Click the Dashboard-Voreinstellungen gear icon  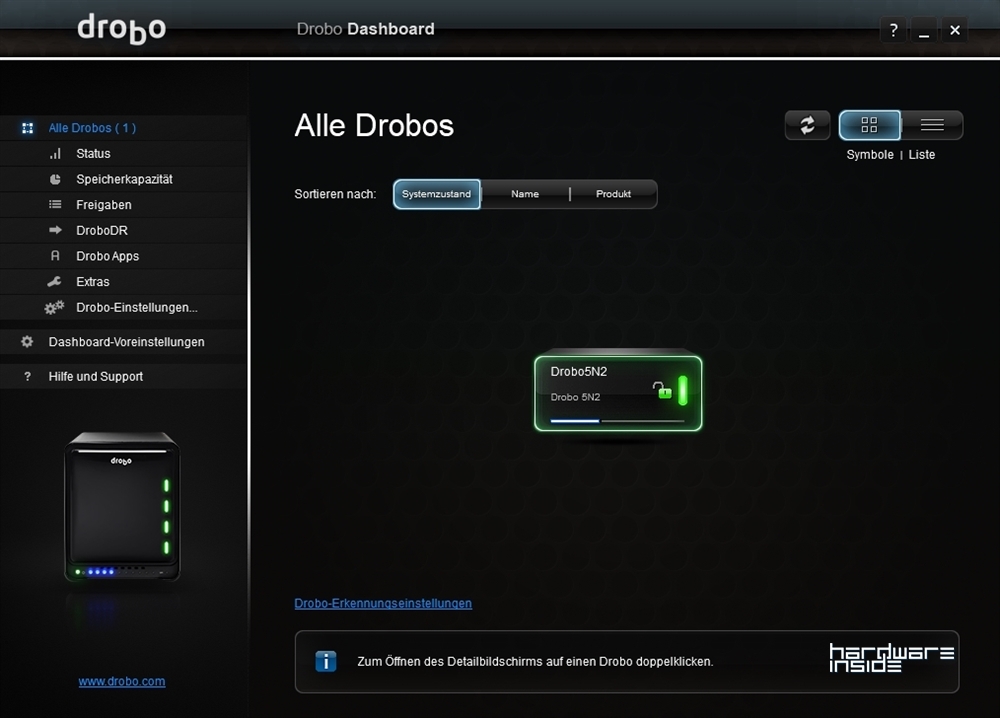pyautogui.click(x=27, y=342)
